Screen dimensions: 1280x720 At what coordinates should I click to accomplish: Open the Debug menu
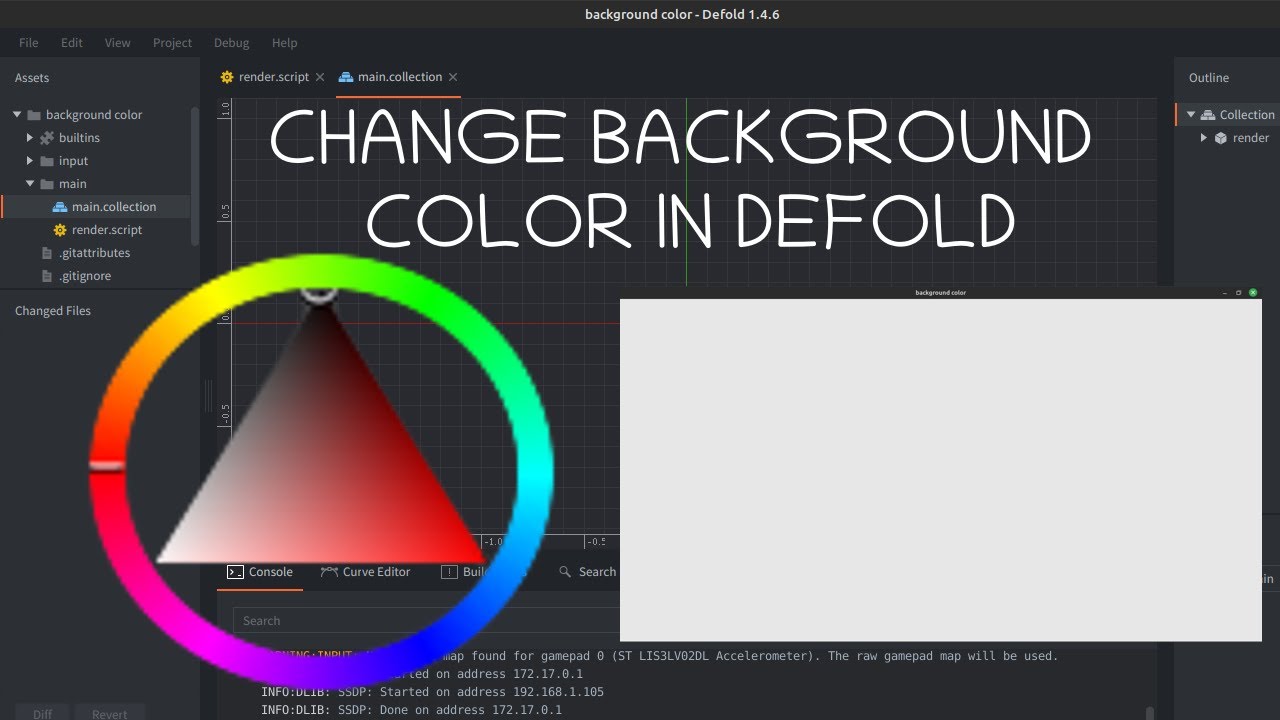pos(231,43)
